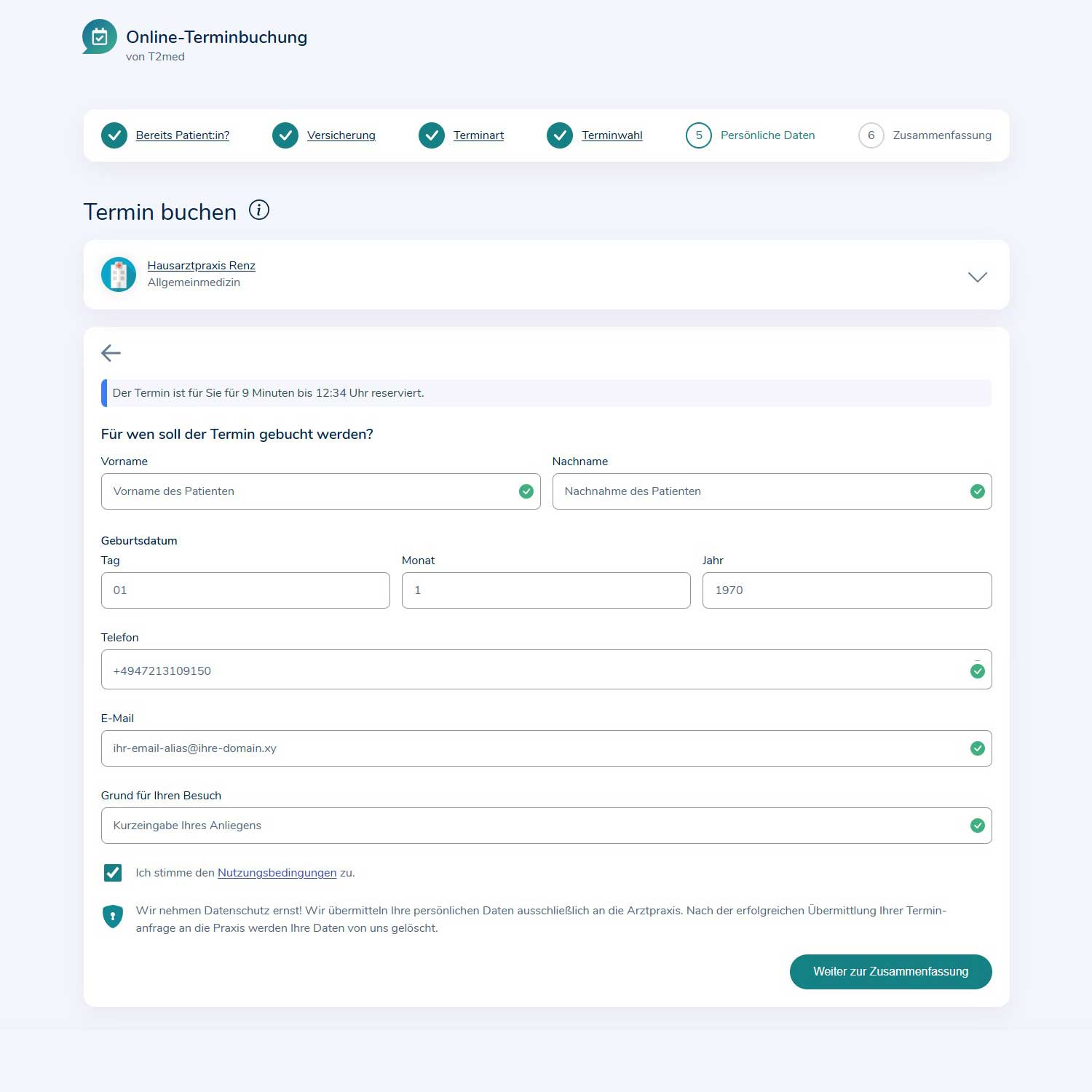Viewport: 1092px width, 1092px height.
Task: Uncheck the Nutzungsbedingungen agreement checkbox
Action: 113,872
